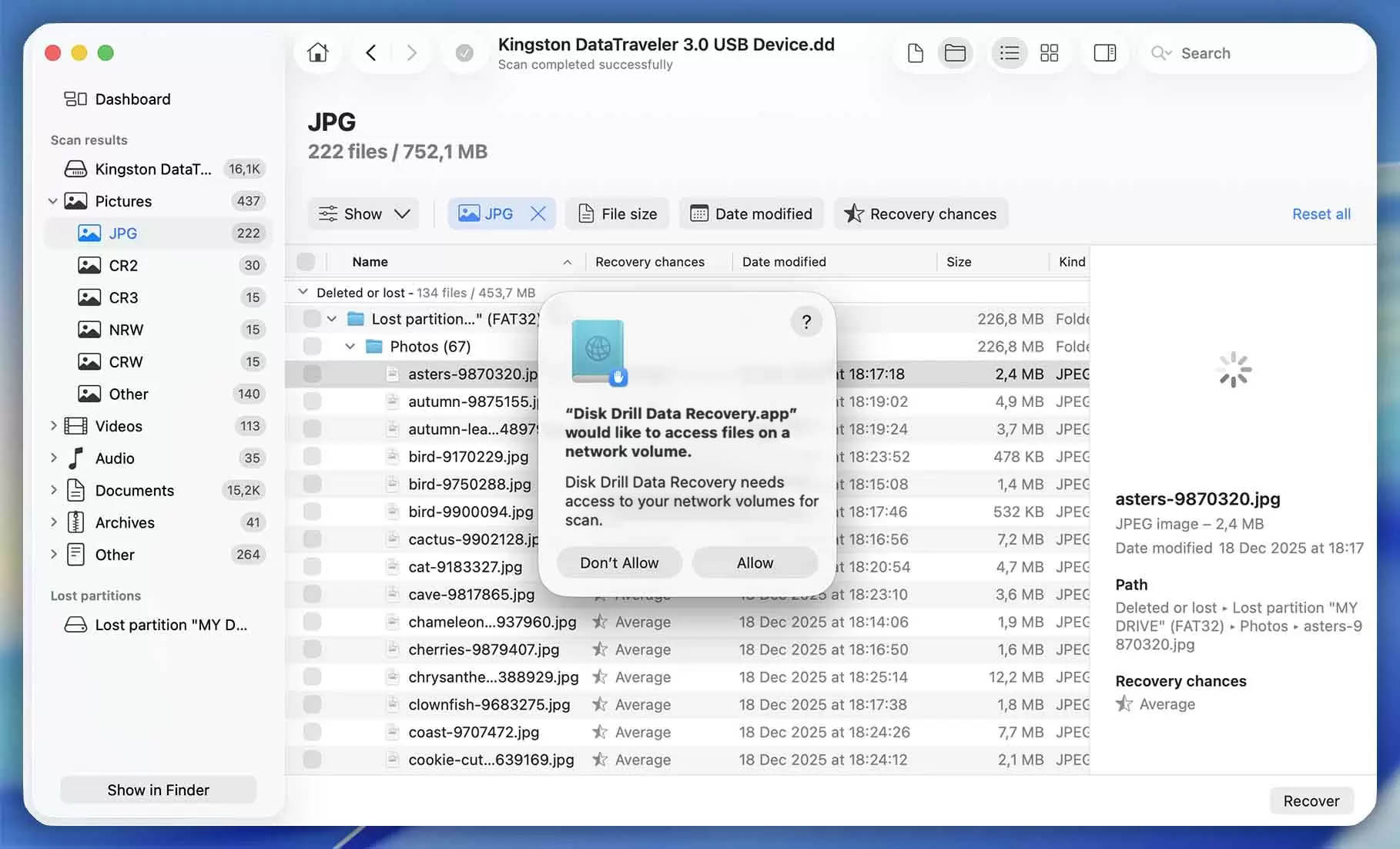1400x849 pixels.
Task: Click the scan status checkmark icon
Action: [464, 52]
